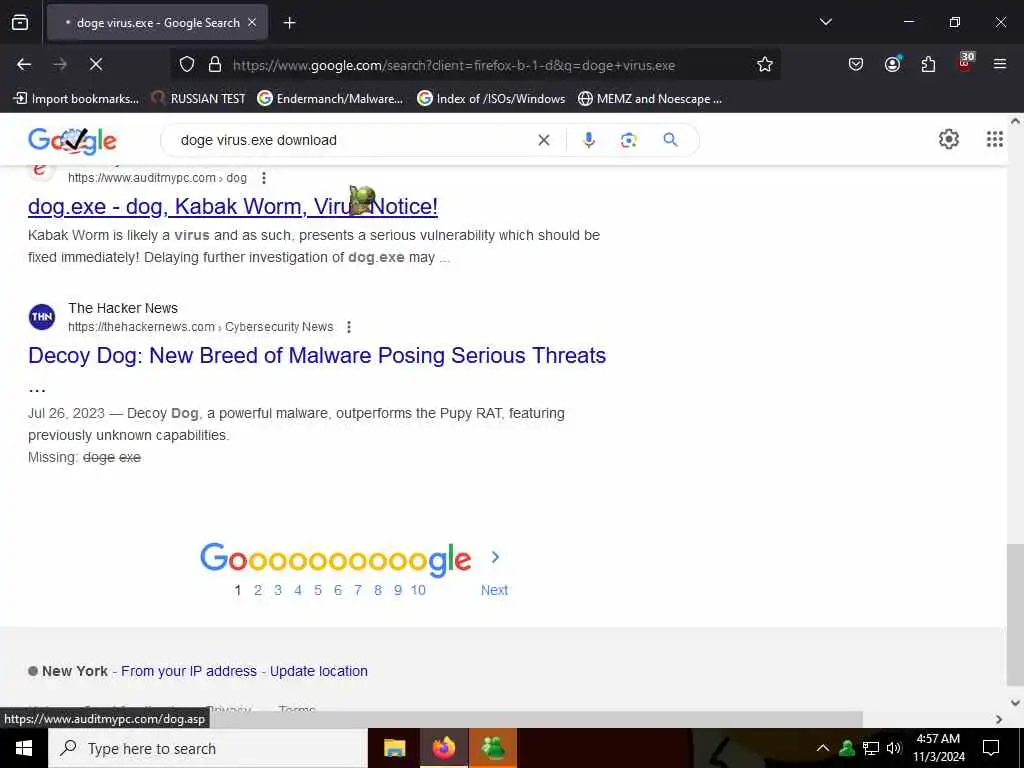
Task: Open Import bookmarks bookmark item
Action: [76, 99]
